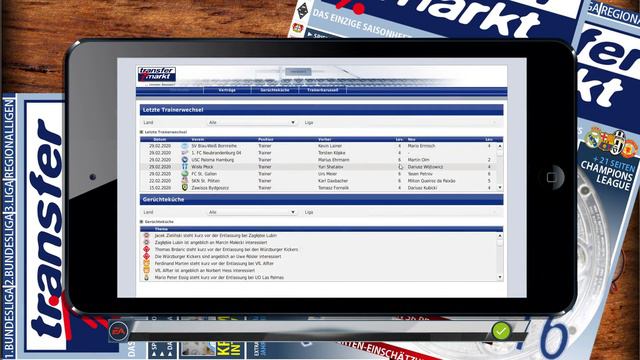Click the SV Blau-Weiß Bornreihe club crest
The height and width of the screenshot is (360, 640).
[x=184, y=146]
